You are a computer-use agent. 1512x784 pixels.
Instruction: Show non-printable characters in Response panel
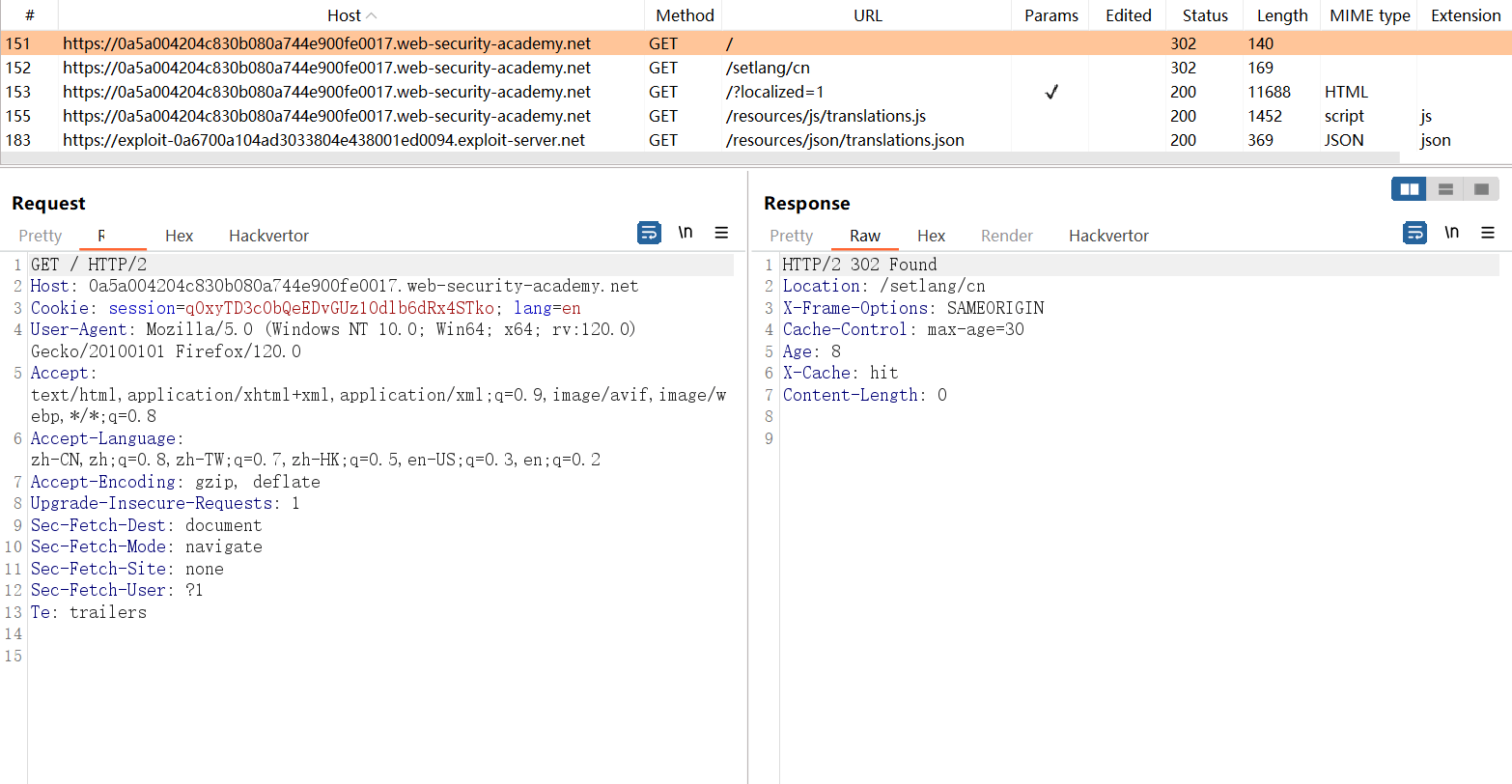click(x=1451, y=233)
